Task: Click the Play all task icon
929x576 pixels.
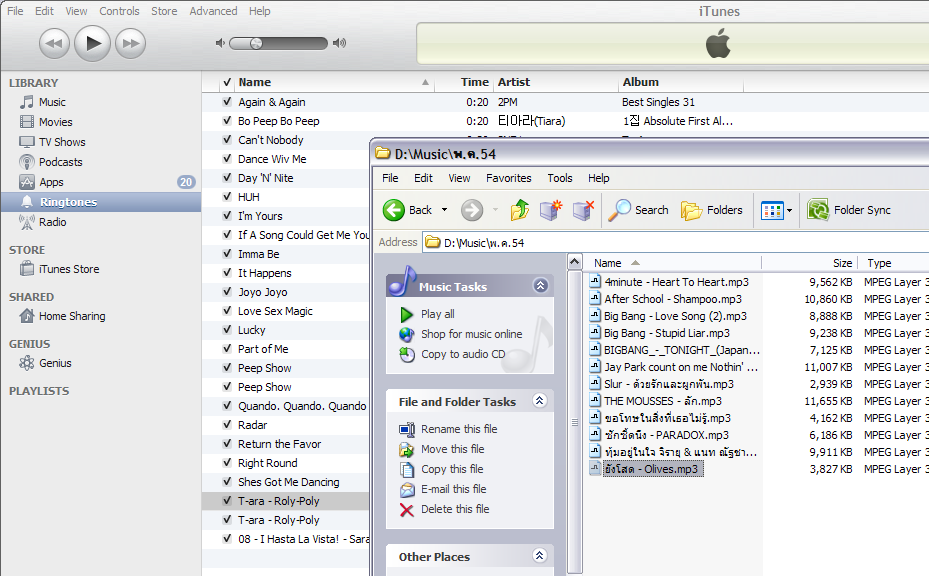Action: [406, 314]
